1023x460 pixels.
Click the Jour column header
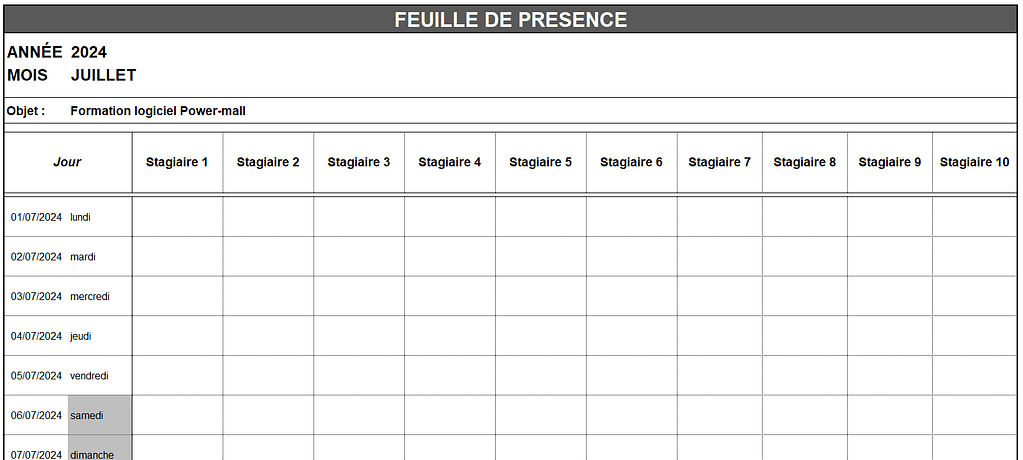pos(68,162)
